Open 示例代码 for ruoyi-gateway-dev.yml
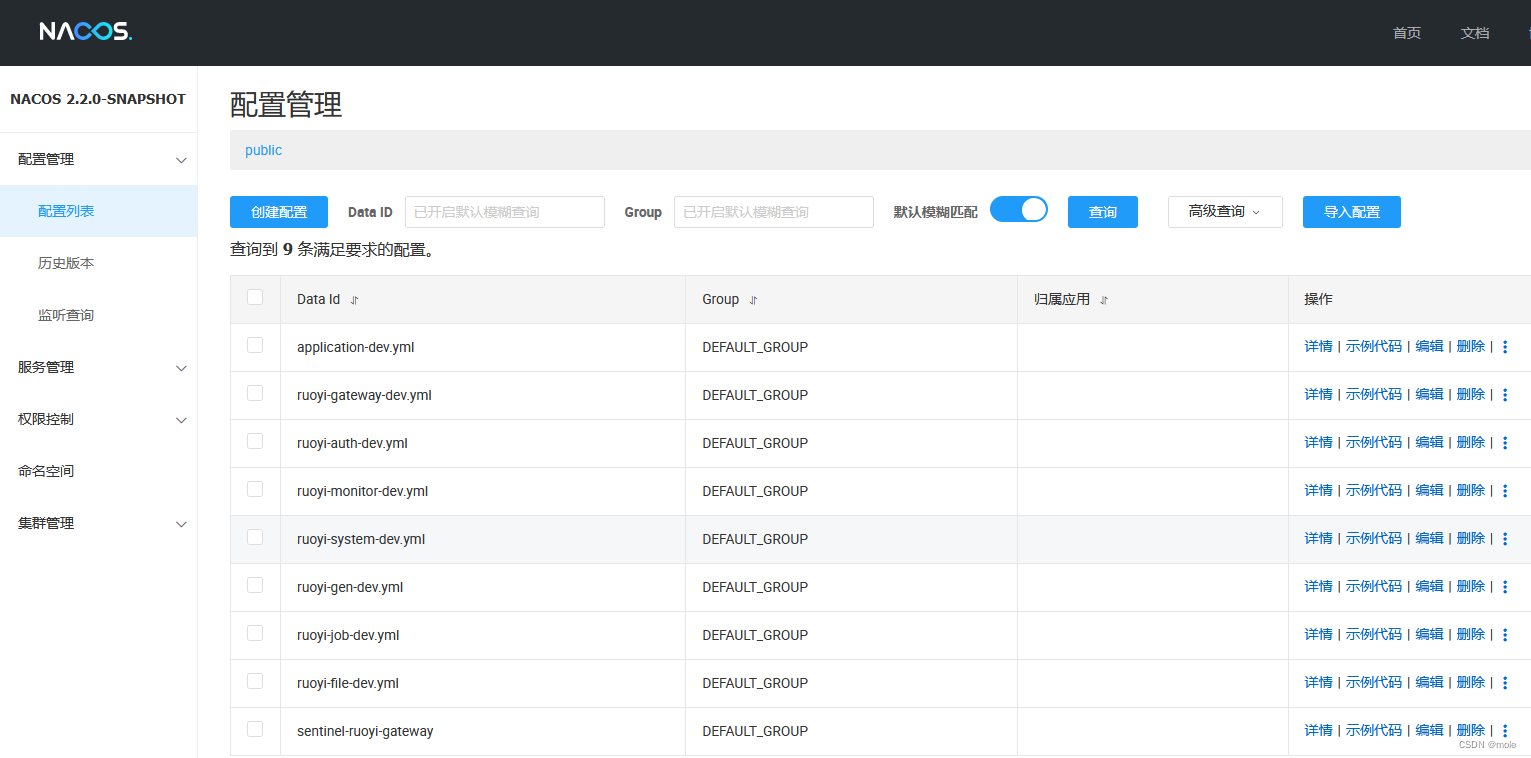Screen dimensions: 1531x758 point(1374,394)
